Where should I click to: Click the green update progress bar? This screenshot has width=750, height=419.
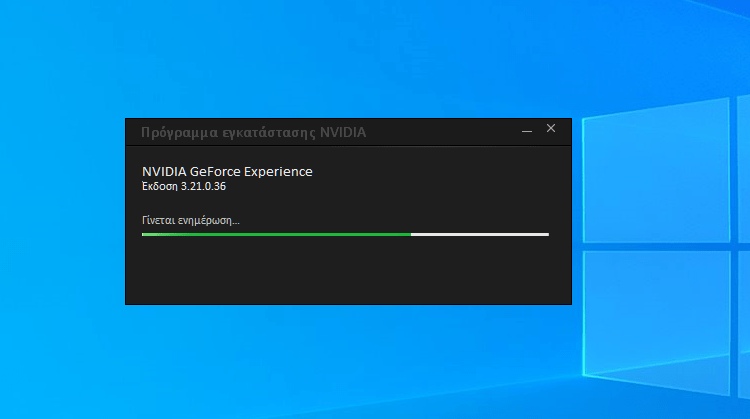[x=345, y=234]
